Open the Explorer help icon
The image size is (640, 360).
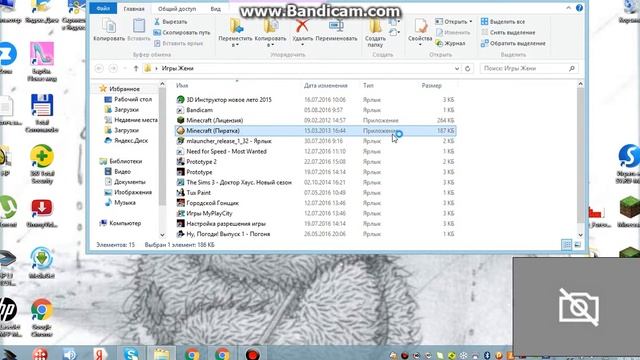[x=579, y=8]
